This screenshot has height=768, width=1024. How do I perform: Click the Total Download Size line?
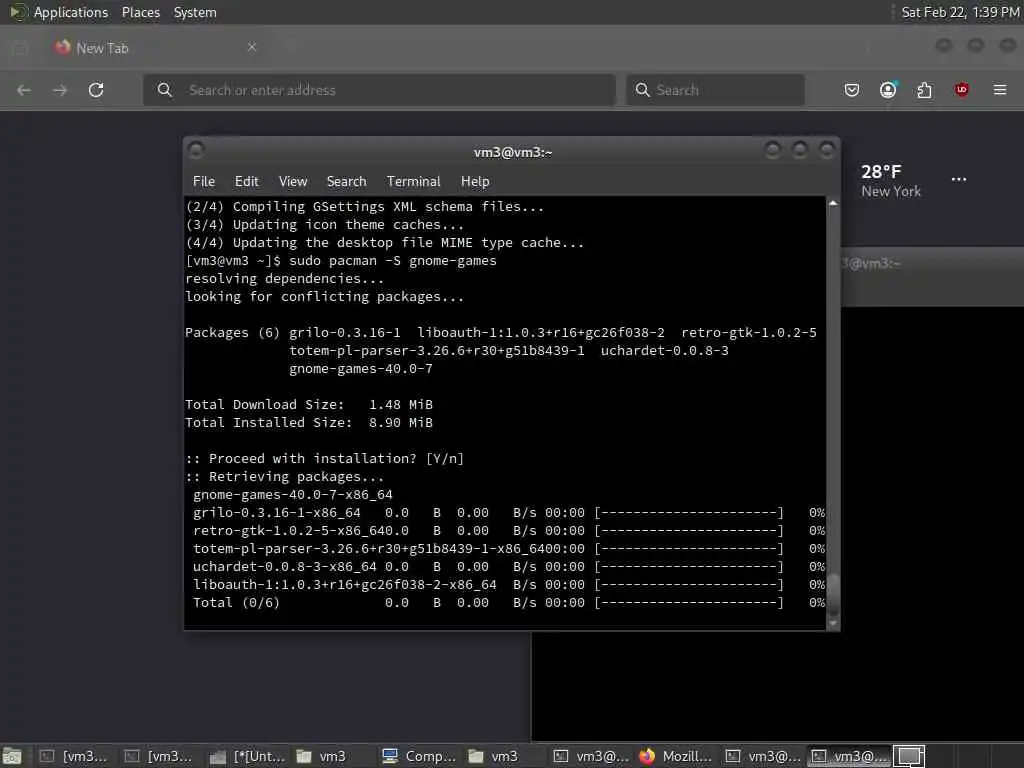tap(309, 405)
